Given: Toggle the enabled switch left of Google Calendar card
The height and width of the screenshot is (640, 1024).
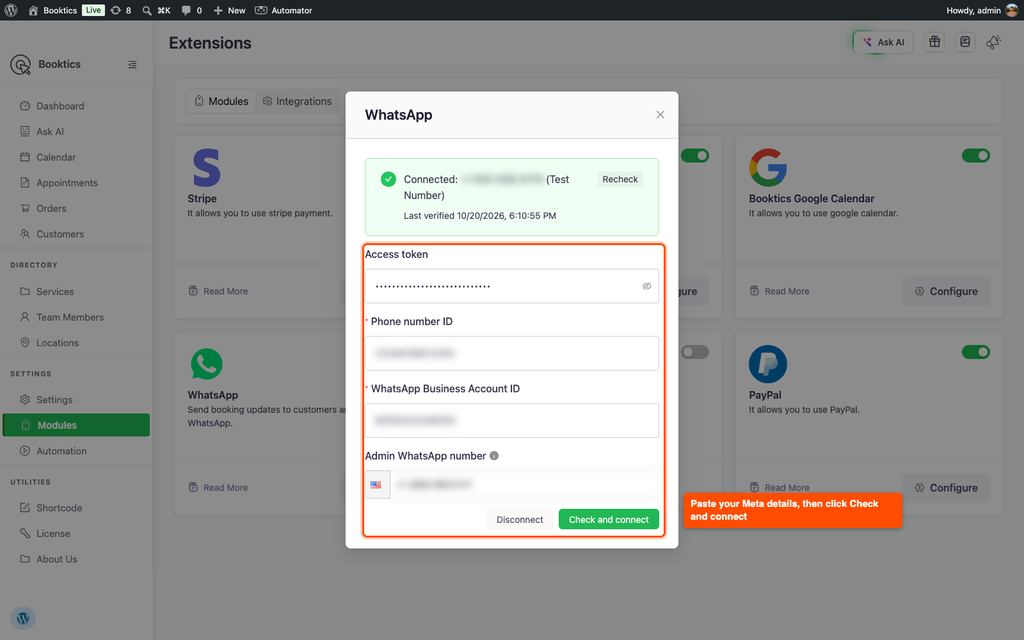Looking at the screenshot, I should click(695, 155).
